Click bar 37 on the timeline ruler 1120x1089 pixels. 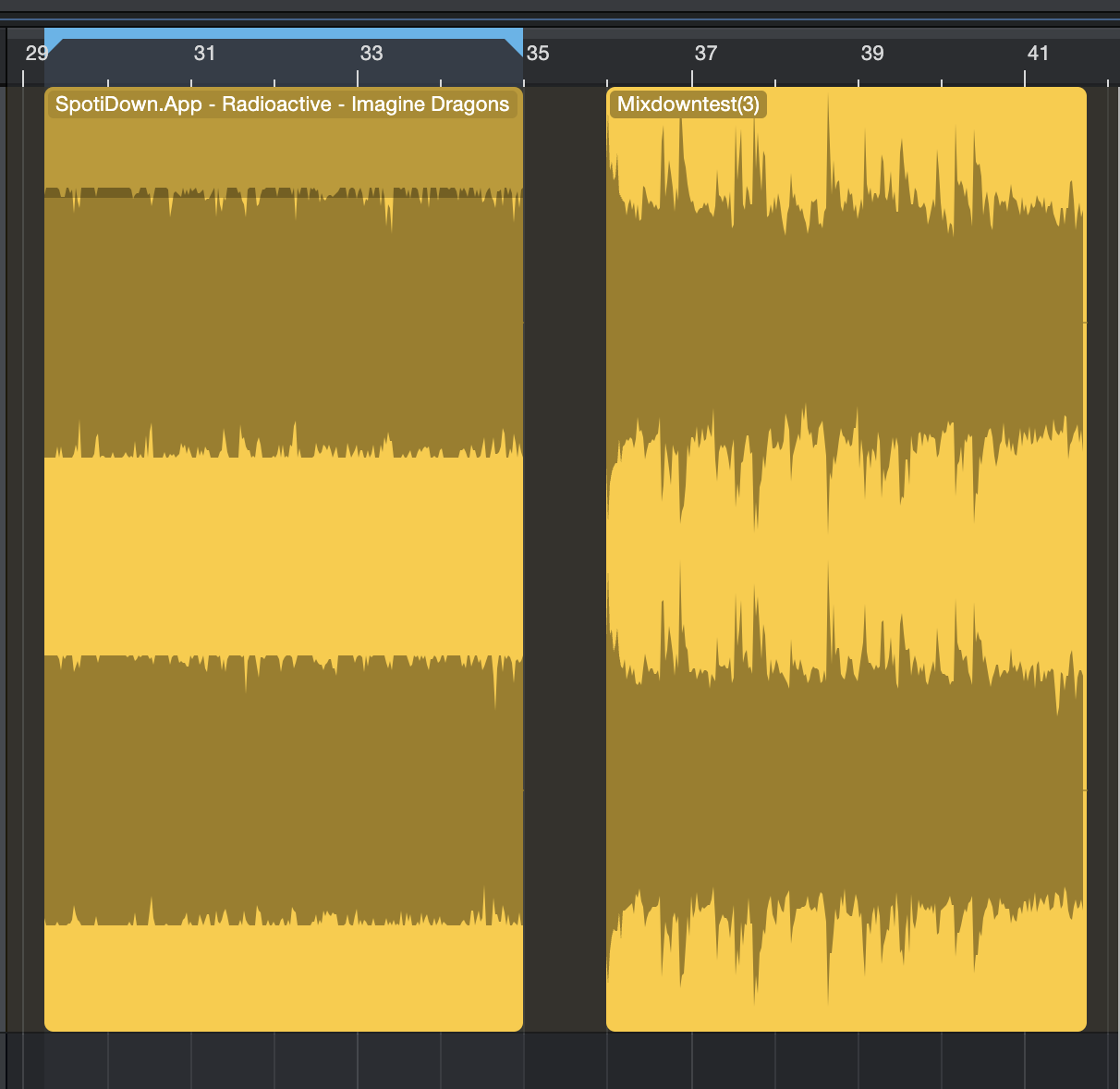(705, 55)
